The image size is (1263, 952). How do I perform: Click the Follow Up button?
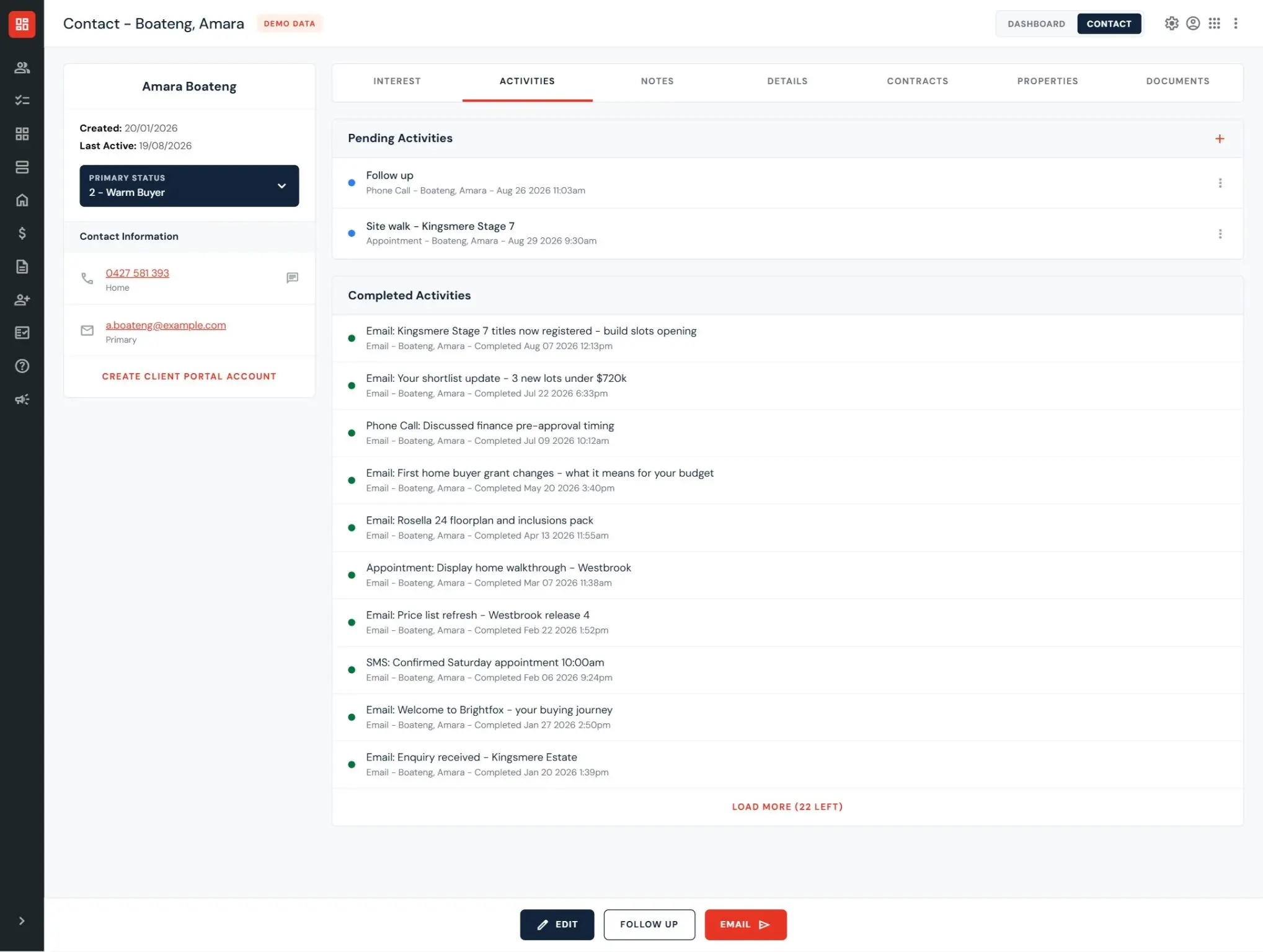649,925
